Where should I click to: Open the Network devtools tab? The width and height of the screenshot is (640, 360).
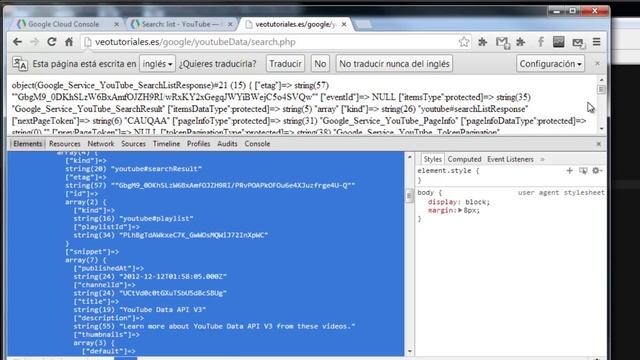(x=101, y=144)
